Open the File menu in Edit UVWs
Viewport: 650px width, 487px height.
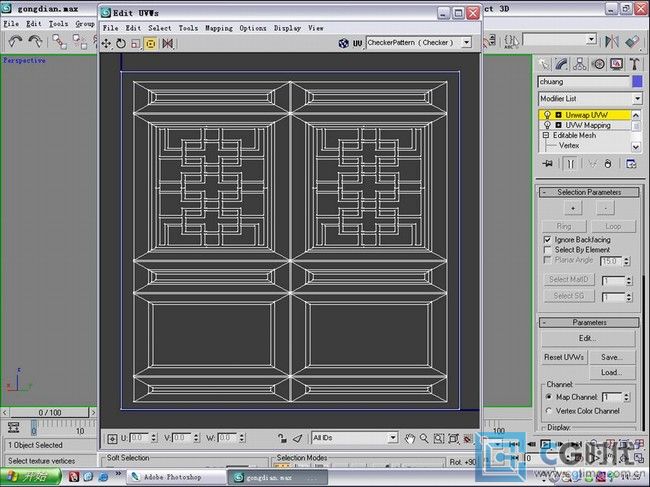(x=110, y=28)
